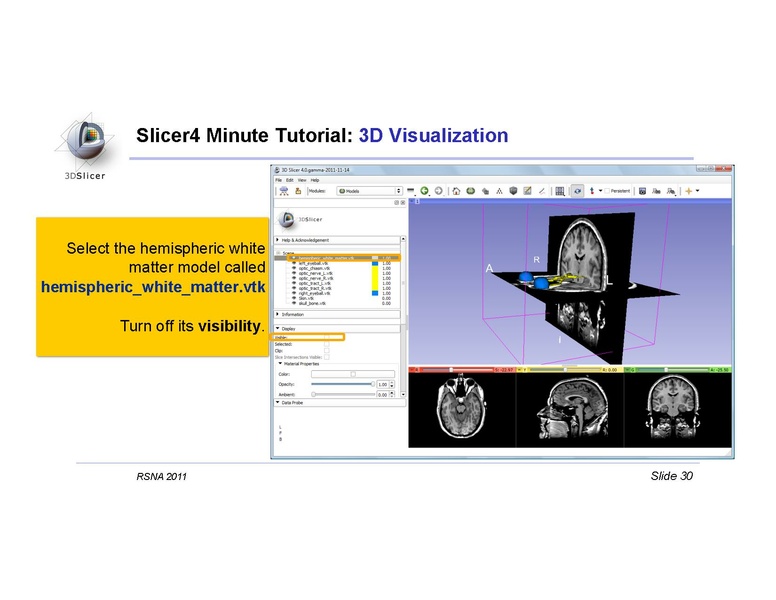
Task: Open the crosshair options dropdown arrow
Action: click(698, 191)
